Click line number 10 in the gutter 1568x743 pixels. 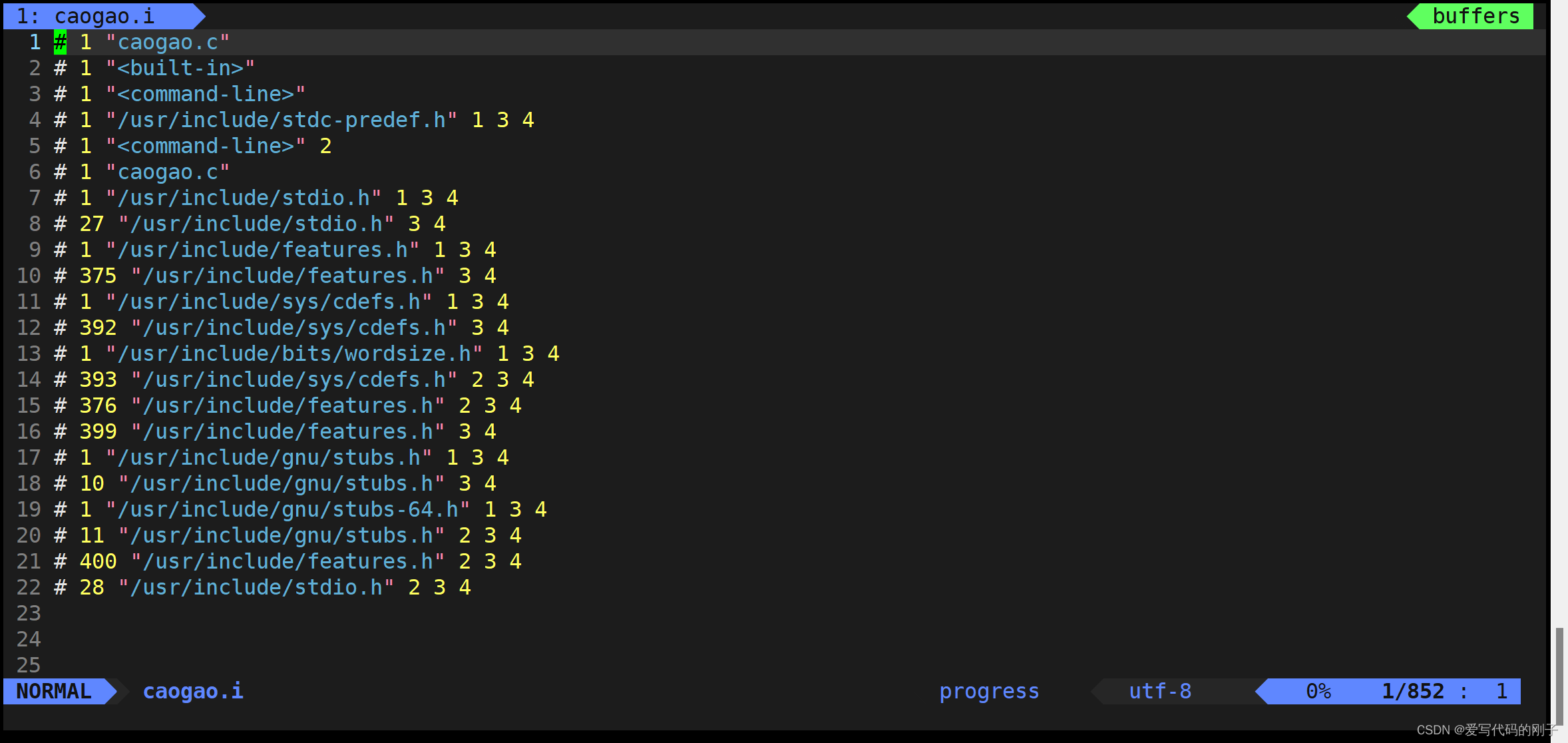click(x=29, y=276)
